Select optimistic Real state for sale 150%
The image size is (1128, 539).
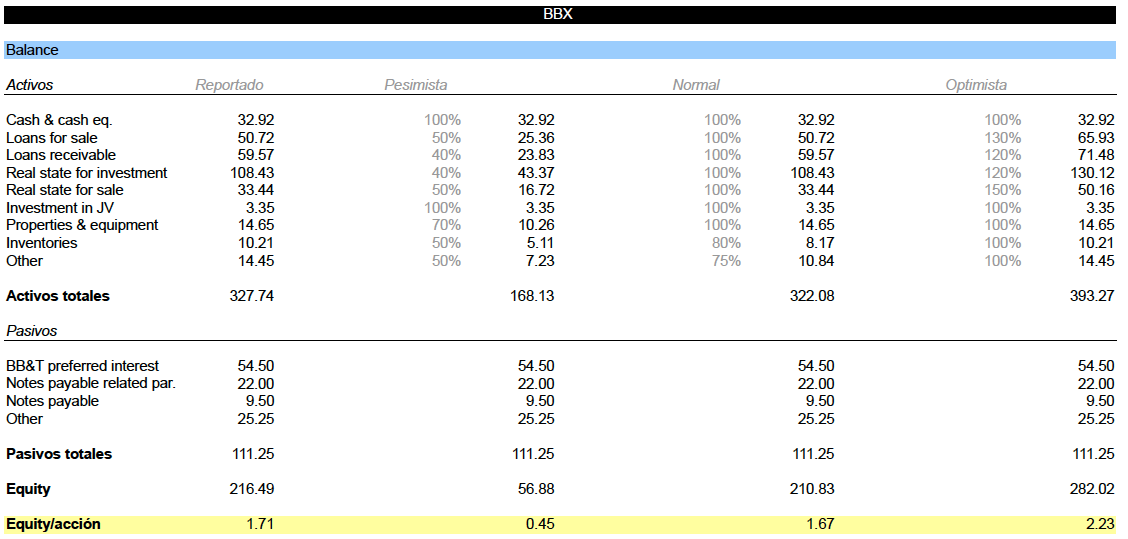point(1003,190)
